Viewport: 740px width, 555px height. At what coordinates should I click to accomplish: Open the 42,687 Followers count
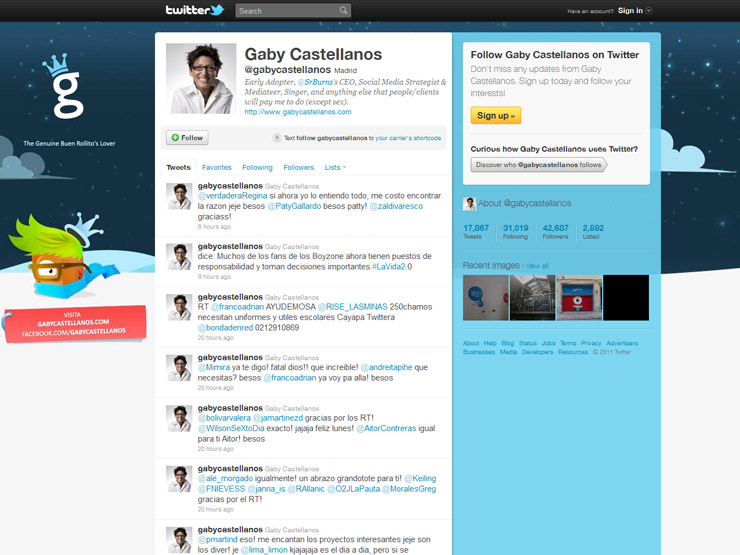(555, 231)
